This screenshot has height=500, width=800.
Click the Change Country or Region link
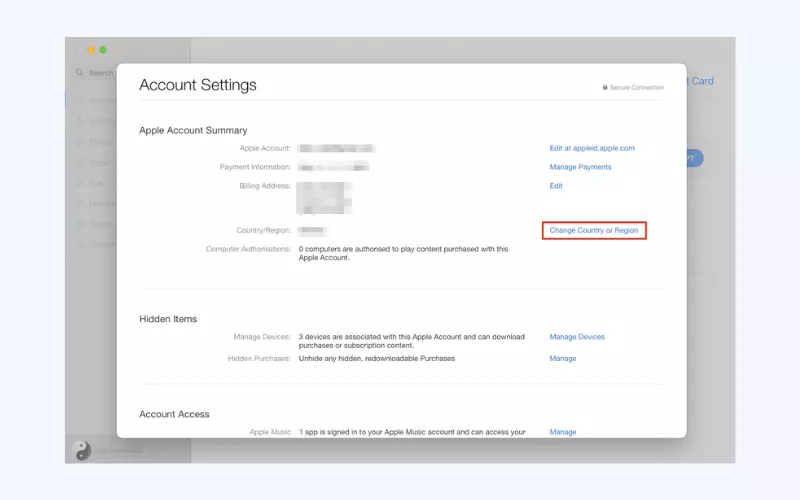tap(594, 231)
